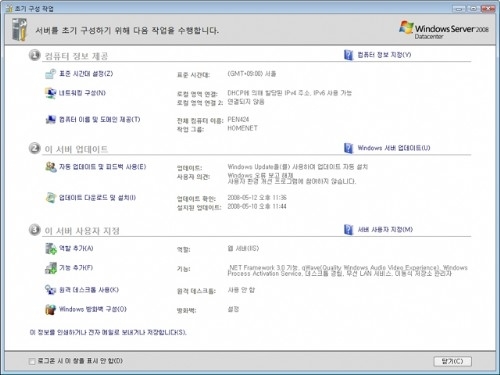Click the time zone setting icon
The height and width of the screenshot is (375, 500).
click(x=50, y=74)
